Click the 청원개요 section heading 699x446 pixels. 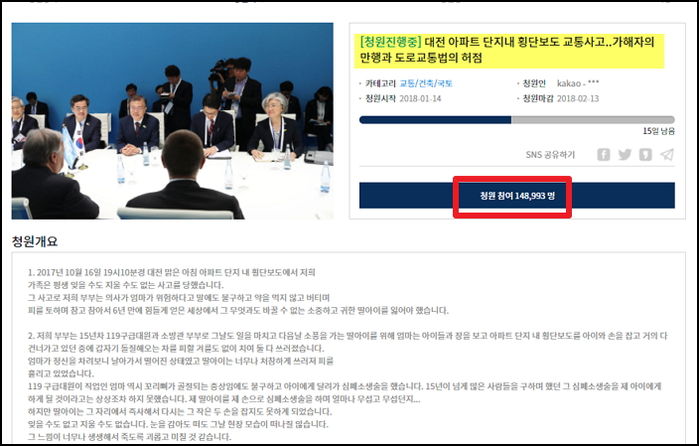pos(35,242)
